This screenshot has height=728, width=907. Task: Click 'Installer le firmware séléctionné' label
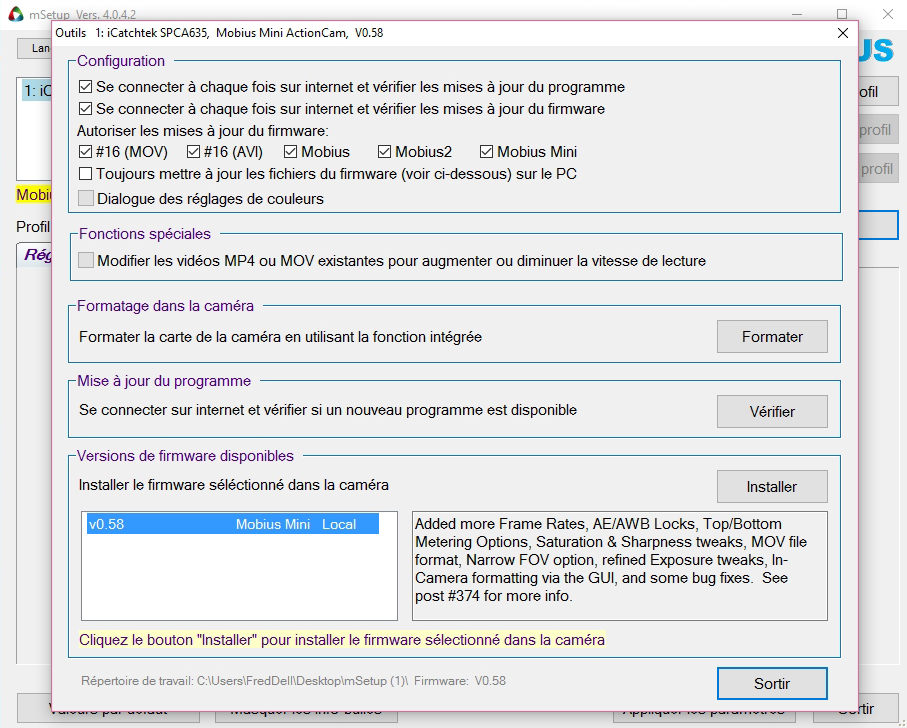234,485
